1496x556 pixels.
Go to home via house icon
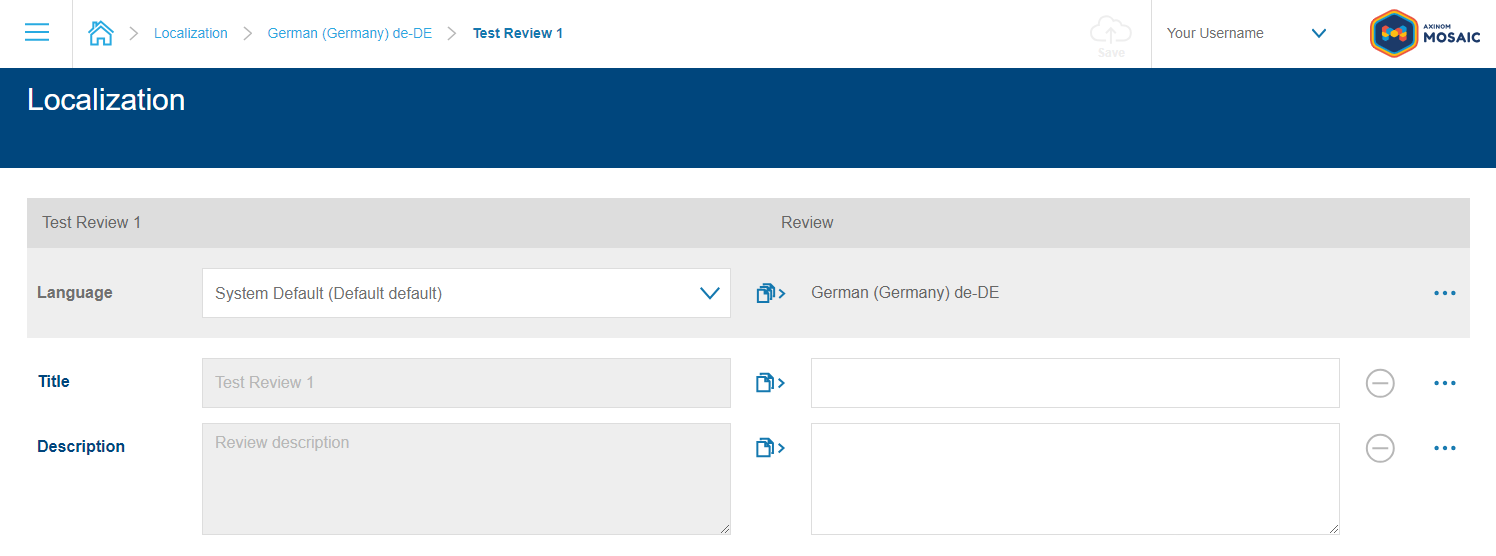pyautogui.click(x=101, y=33)
